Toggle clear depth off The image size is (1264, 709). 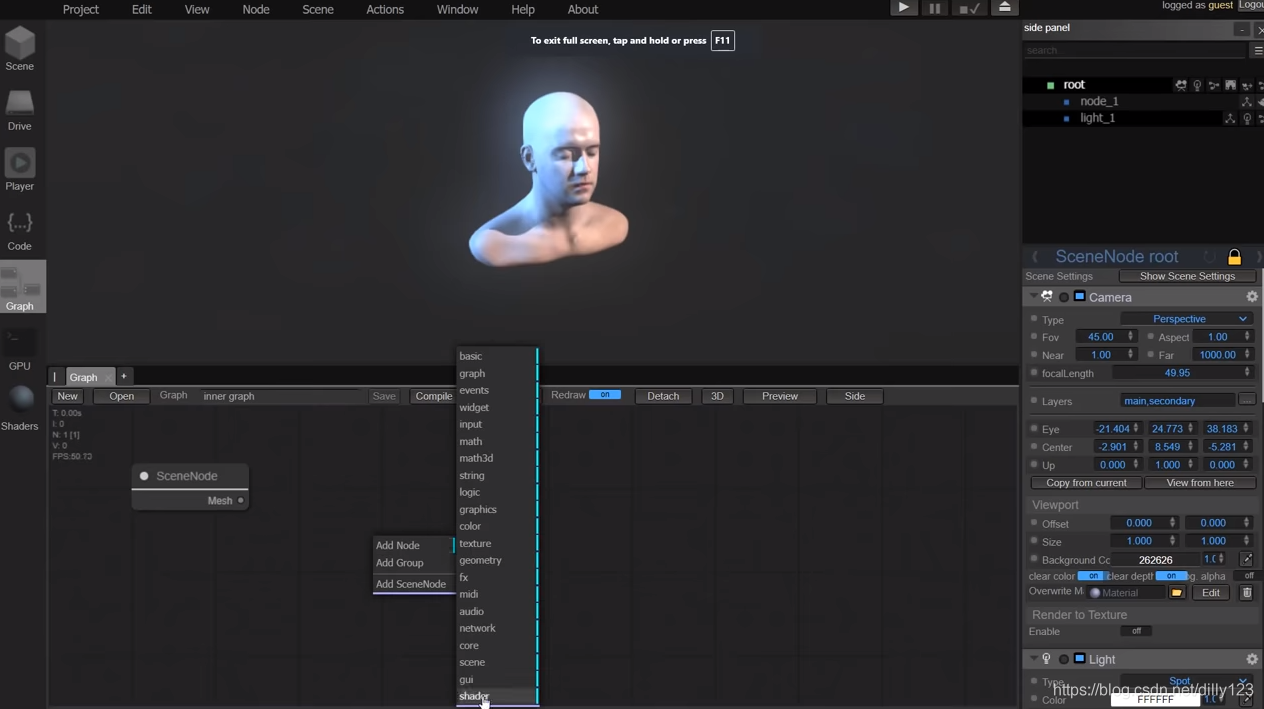click(x=1171, y=575)
